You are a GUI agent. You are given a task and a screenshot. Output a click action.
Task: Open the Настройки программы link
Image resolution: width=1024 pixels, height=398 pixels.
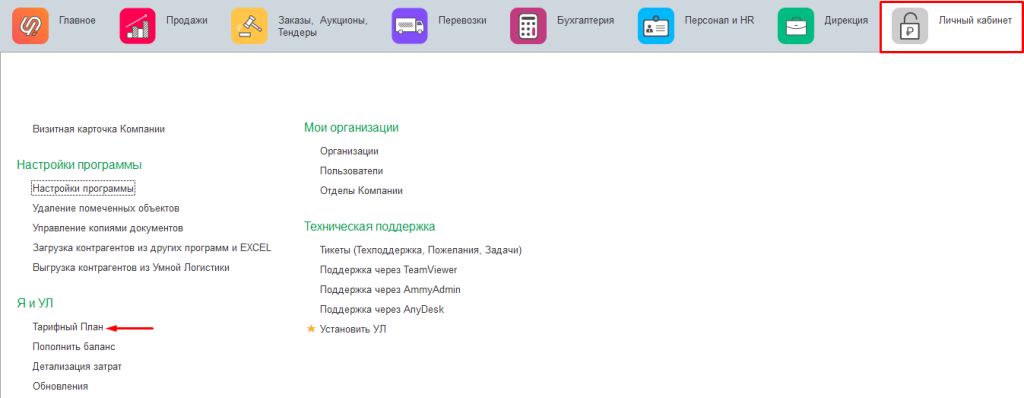83,189
